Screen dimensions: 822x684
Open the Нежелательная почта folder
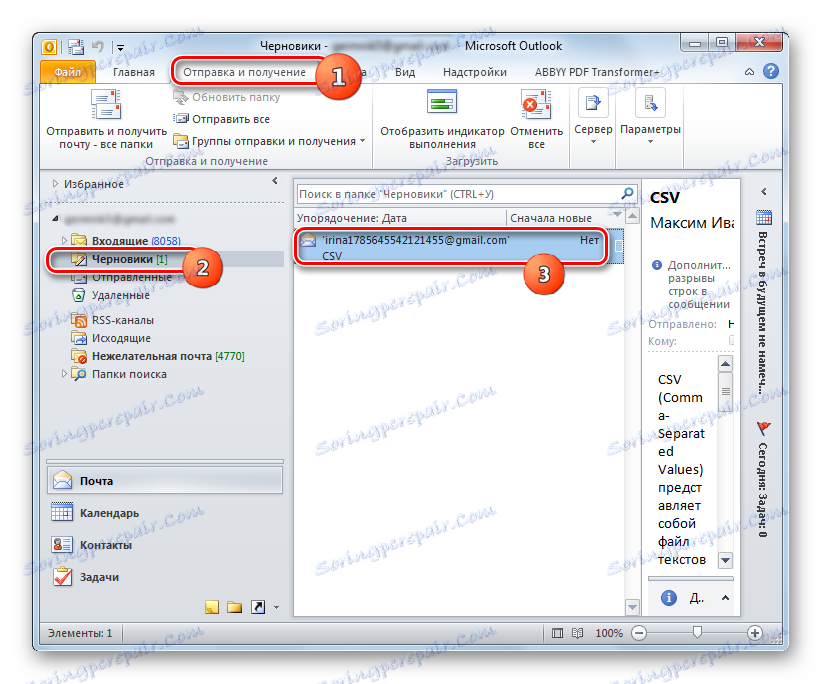click(x=158, y=356)
